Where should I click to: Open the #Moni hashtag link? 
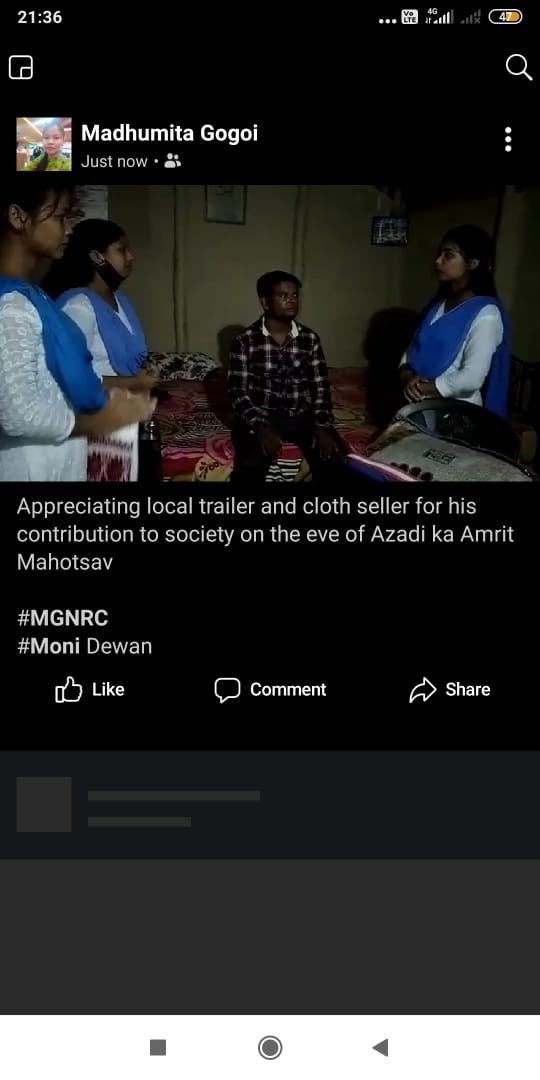pyautogui.click(x=49, y=646)
